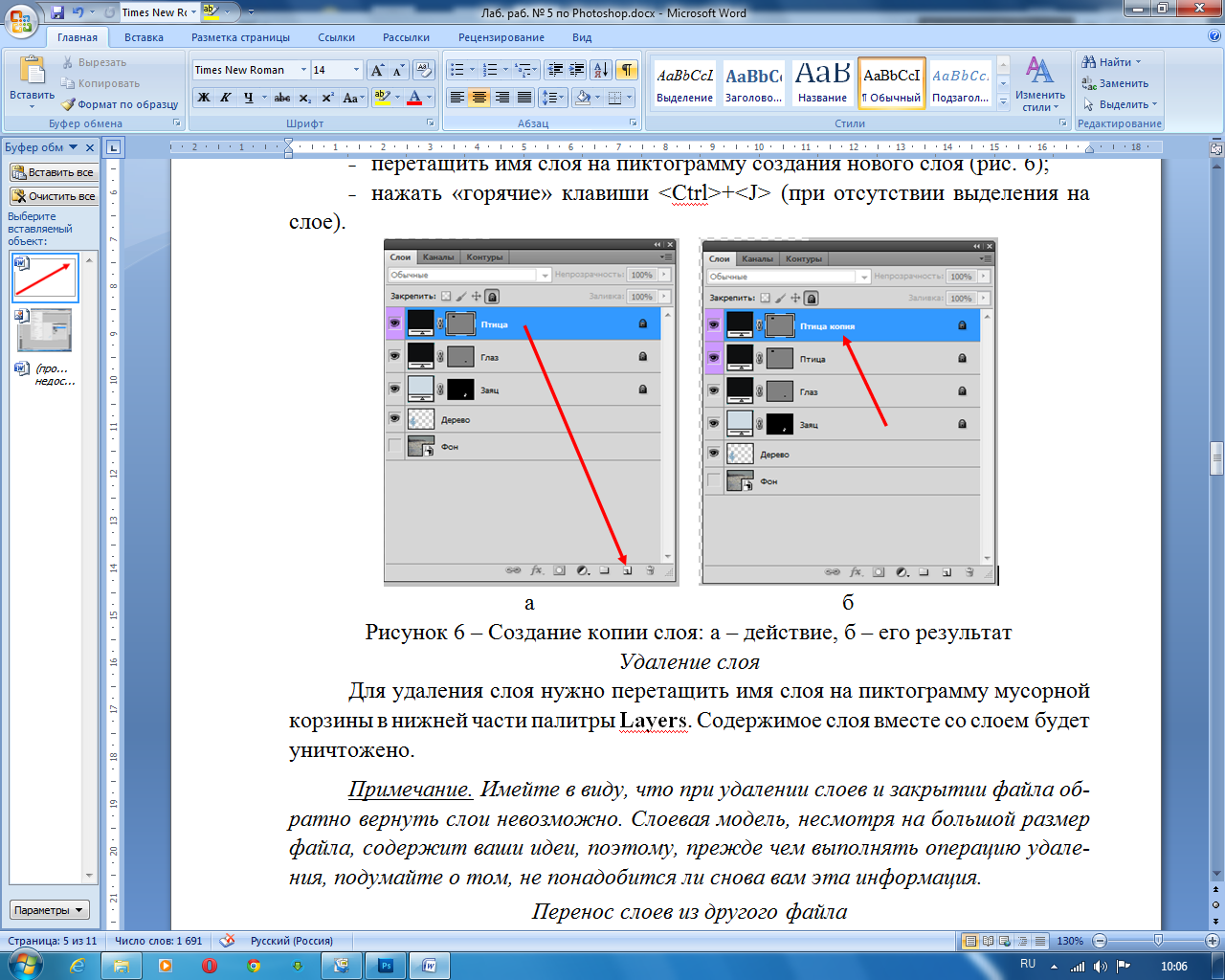Close the clipboard task pane
Screen dimensions: 1225x980
coord(90,147)
